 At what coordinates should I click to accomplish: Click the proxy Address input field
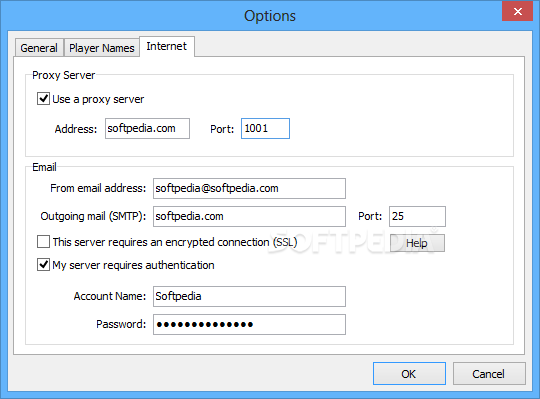point(147,128)
